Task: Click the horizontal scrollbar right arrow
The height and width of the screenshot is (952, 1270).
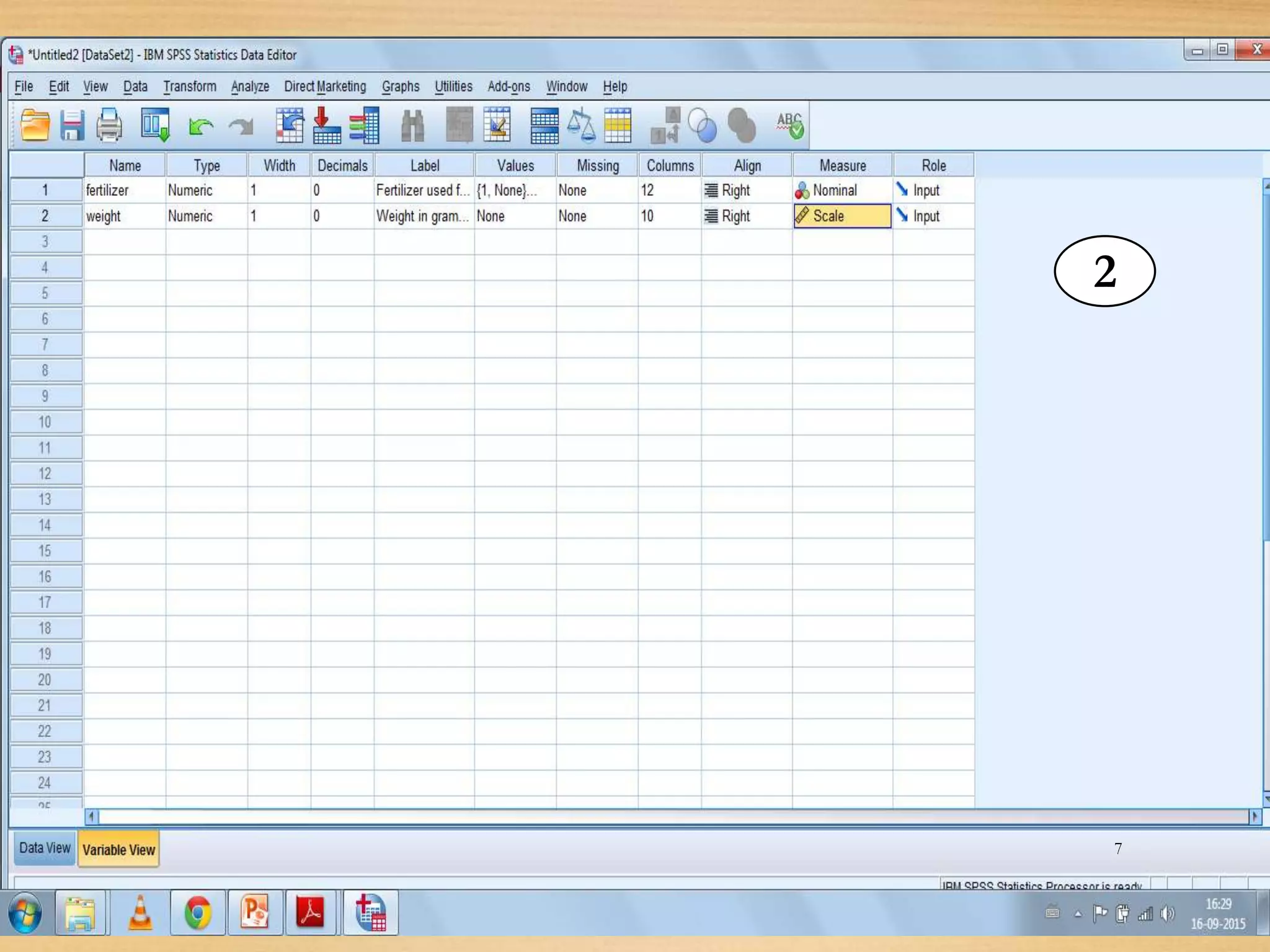Action: click(x=1254, y=816)
